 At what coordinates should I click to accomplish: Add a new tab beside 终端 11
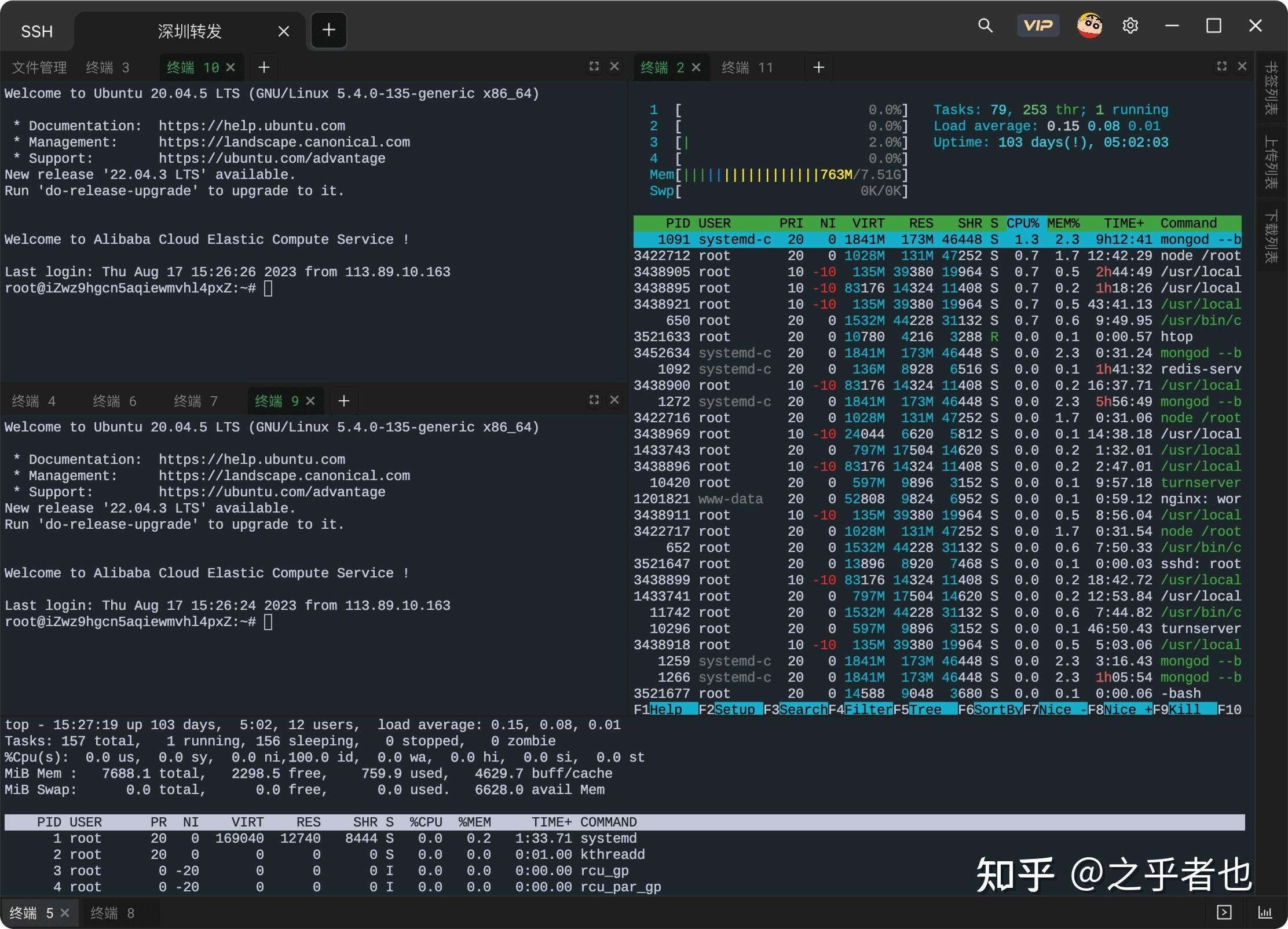click(x=819, y=67)
